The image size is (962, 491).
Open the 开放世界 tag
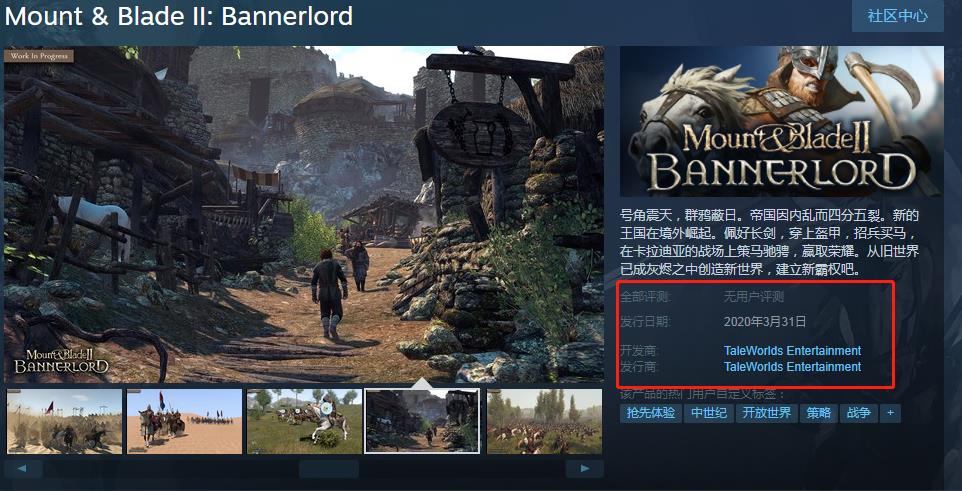point(766,413)
